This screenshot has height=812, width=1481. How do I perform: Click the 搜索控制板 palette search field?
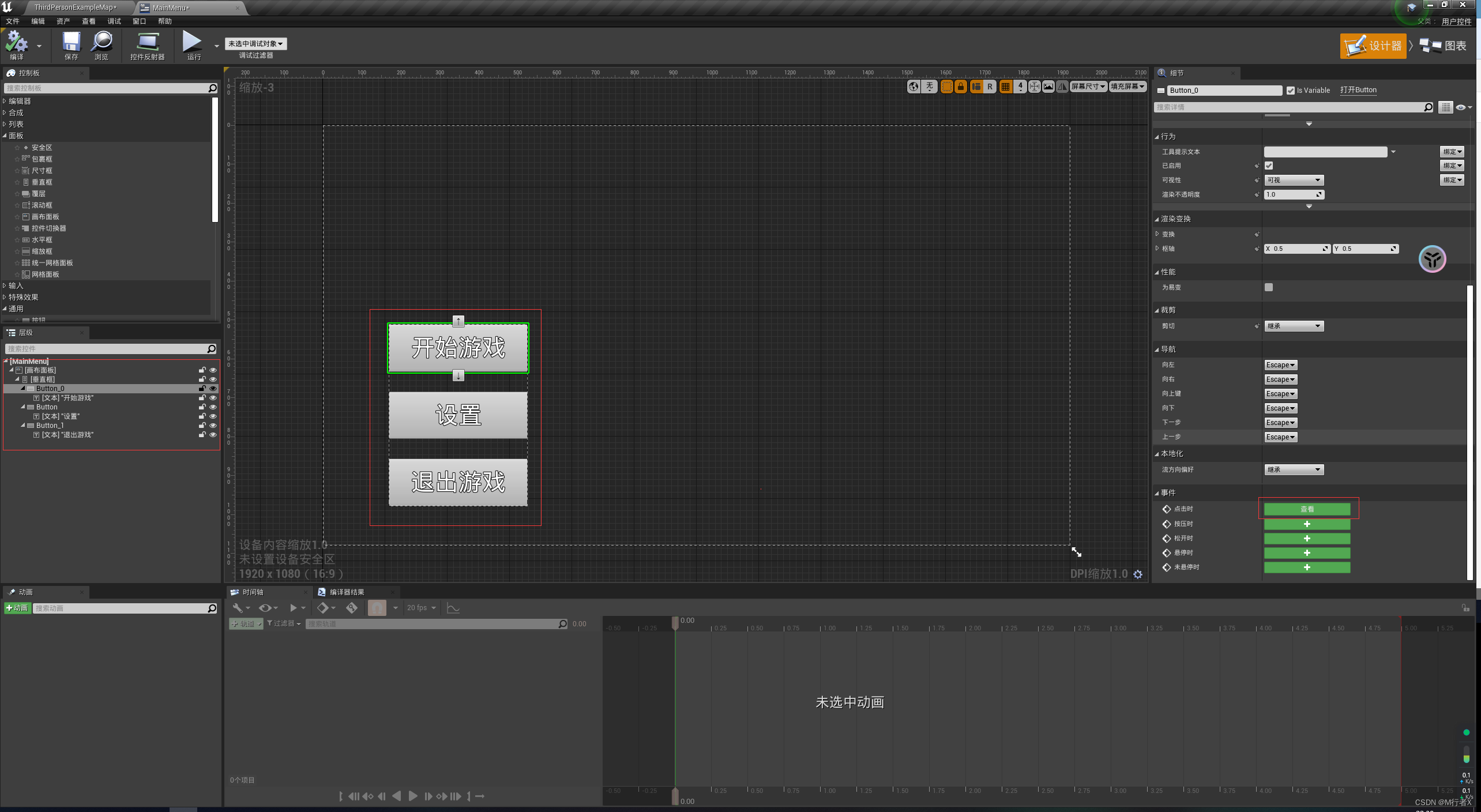106,88
